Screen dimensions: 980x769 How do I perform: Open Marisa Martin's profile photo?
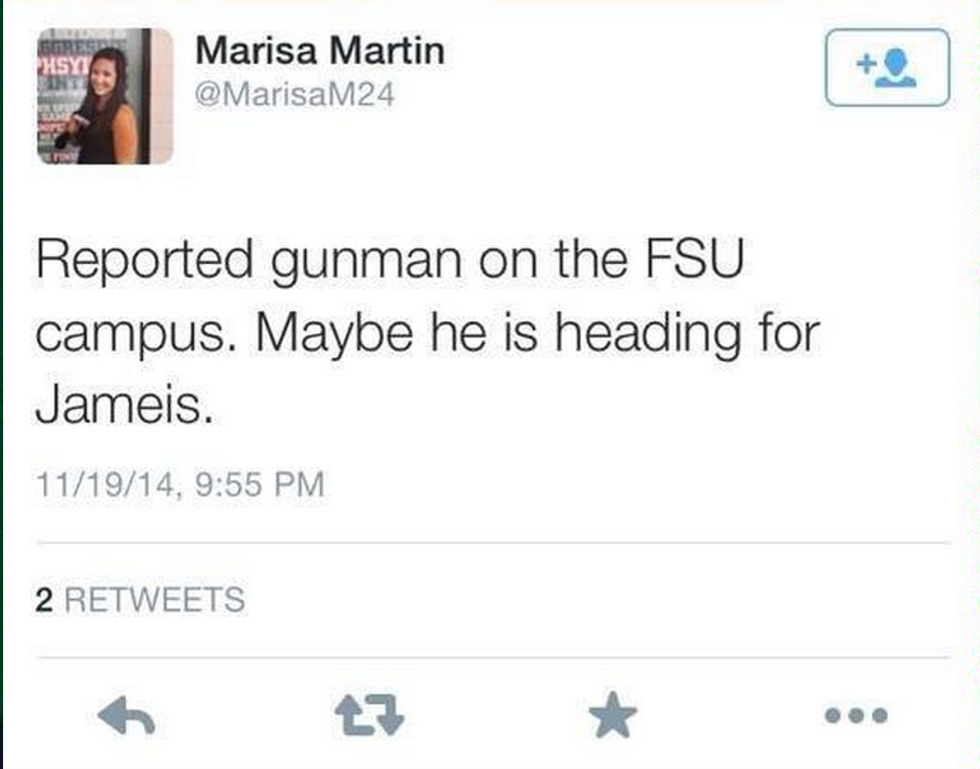(106, 96)
